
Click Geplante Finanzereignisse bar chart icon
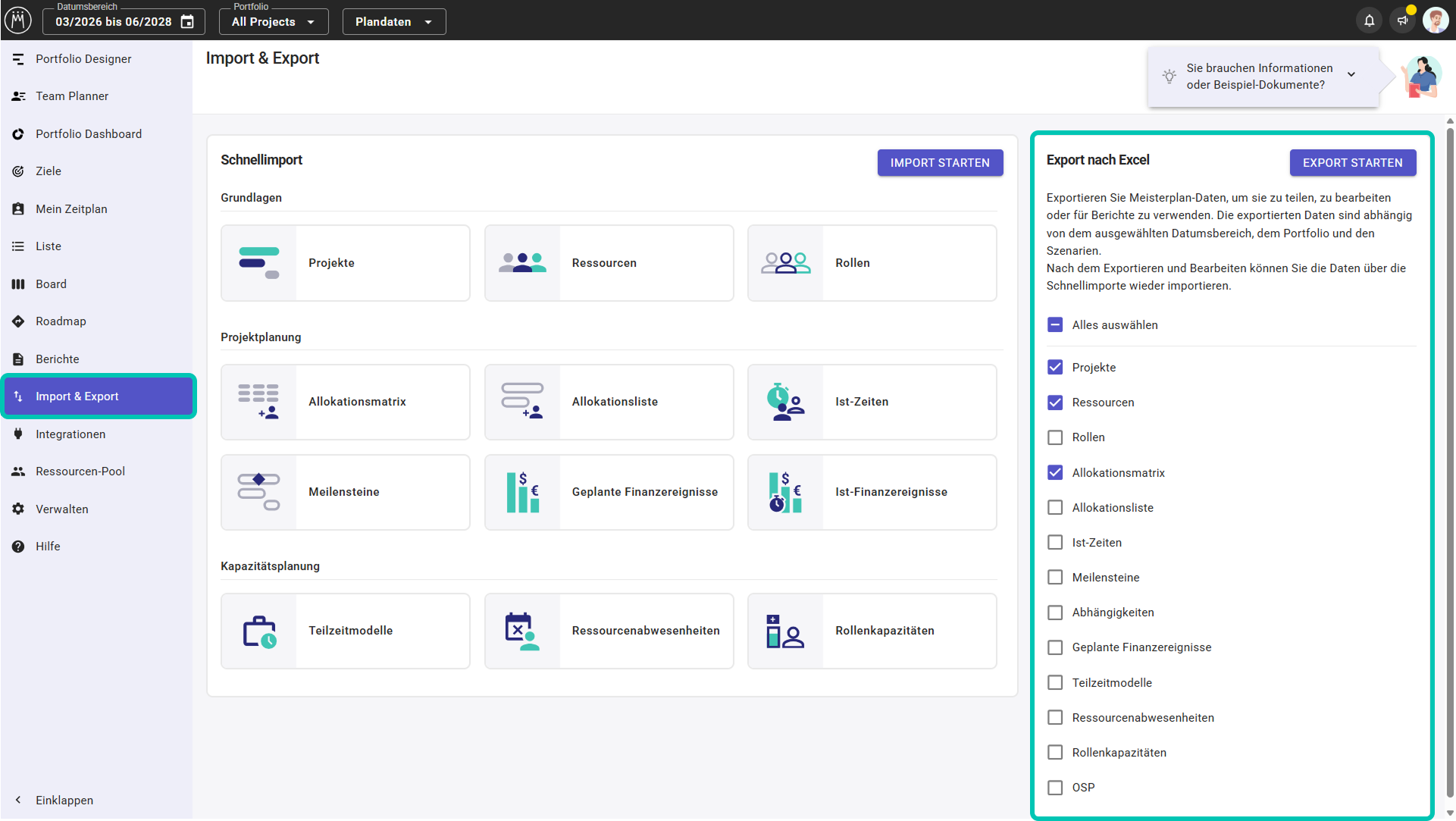coord(522,492)
